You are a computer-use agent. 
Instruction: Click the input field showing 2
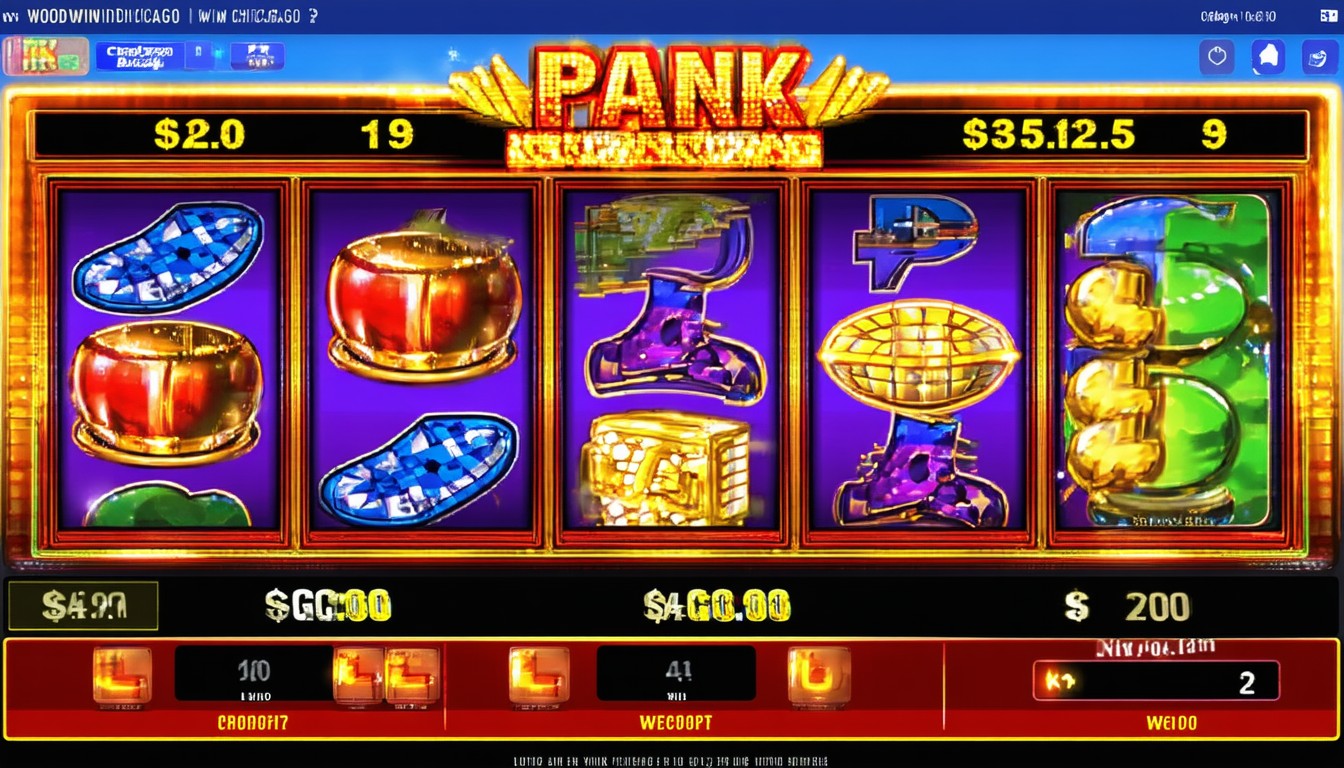(1156, 681)
